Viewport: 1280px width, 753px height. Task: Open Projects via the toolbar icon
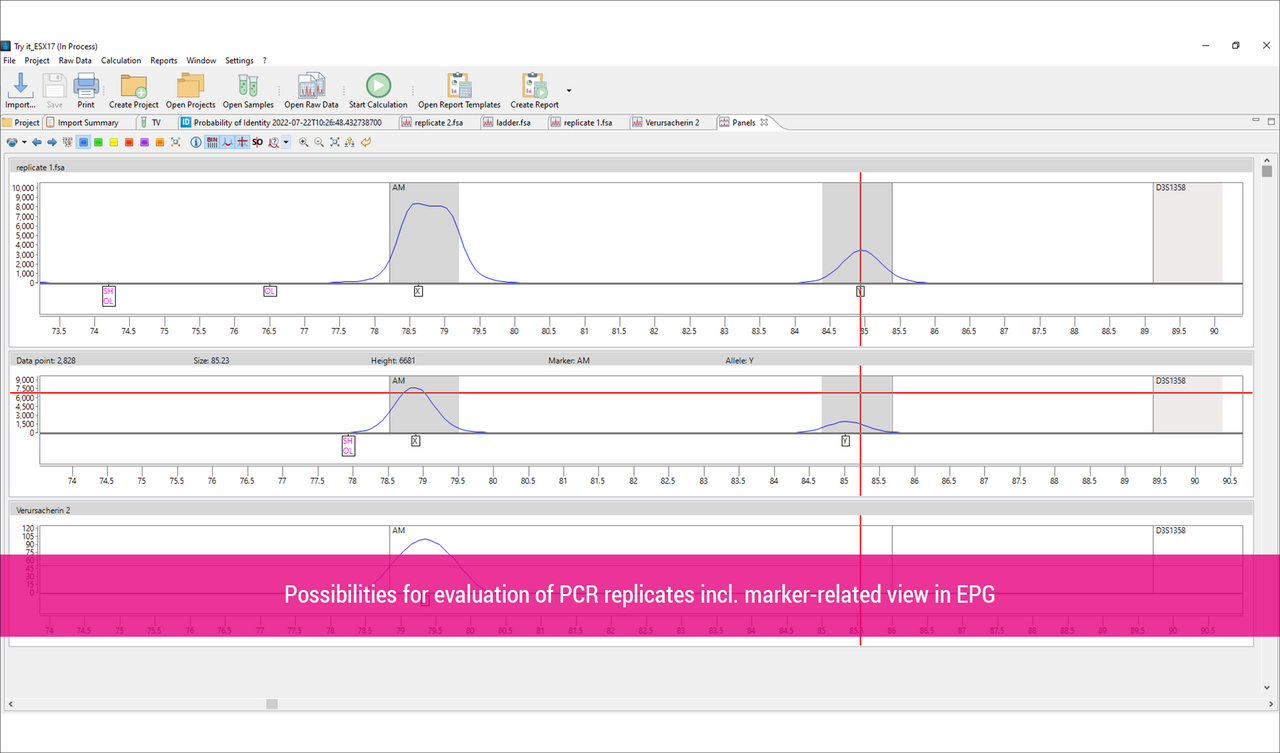pos(190,84)
